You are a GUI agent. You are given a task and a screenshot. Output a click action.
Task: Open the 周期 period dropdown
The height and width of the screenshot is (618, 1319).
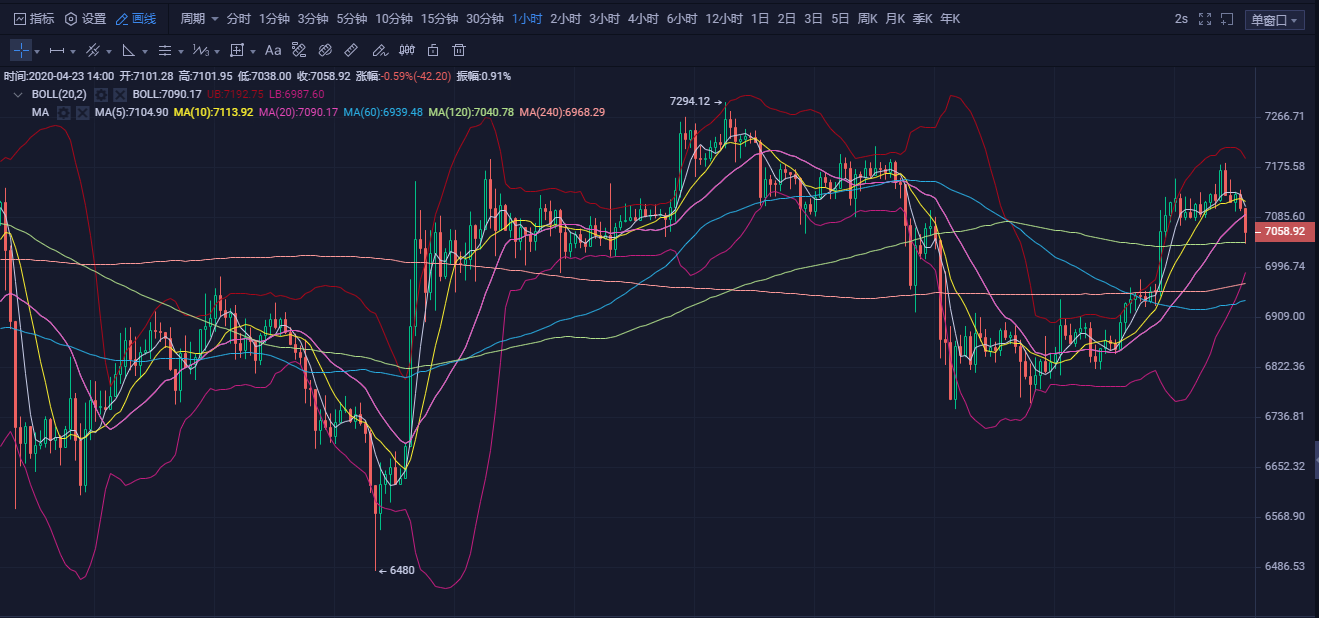click(198, 19)
